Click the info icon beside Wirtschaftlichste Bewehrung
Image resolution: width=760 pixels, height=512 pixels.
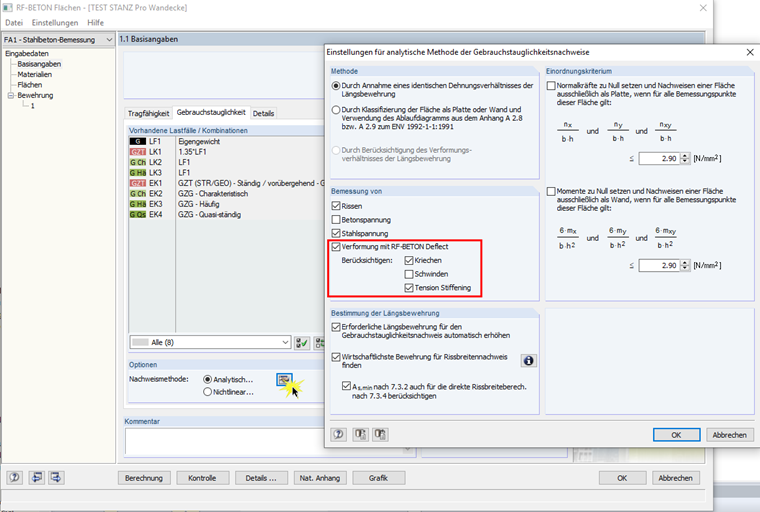click(x=528, y=361)
